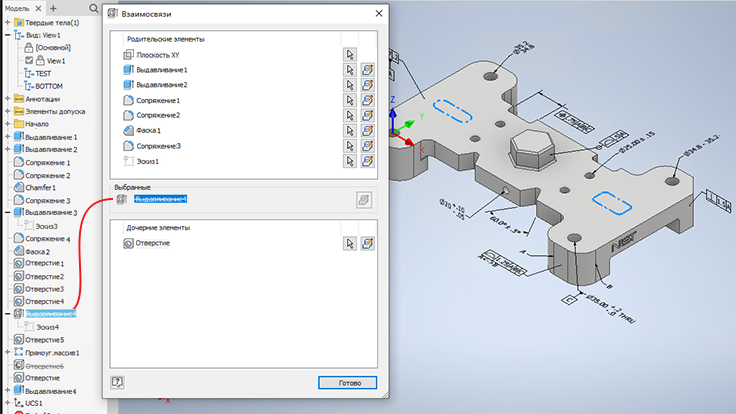Click selected Выдавливание4 field in dialog
736x414 pixels.
point(161,199)
